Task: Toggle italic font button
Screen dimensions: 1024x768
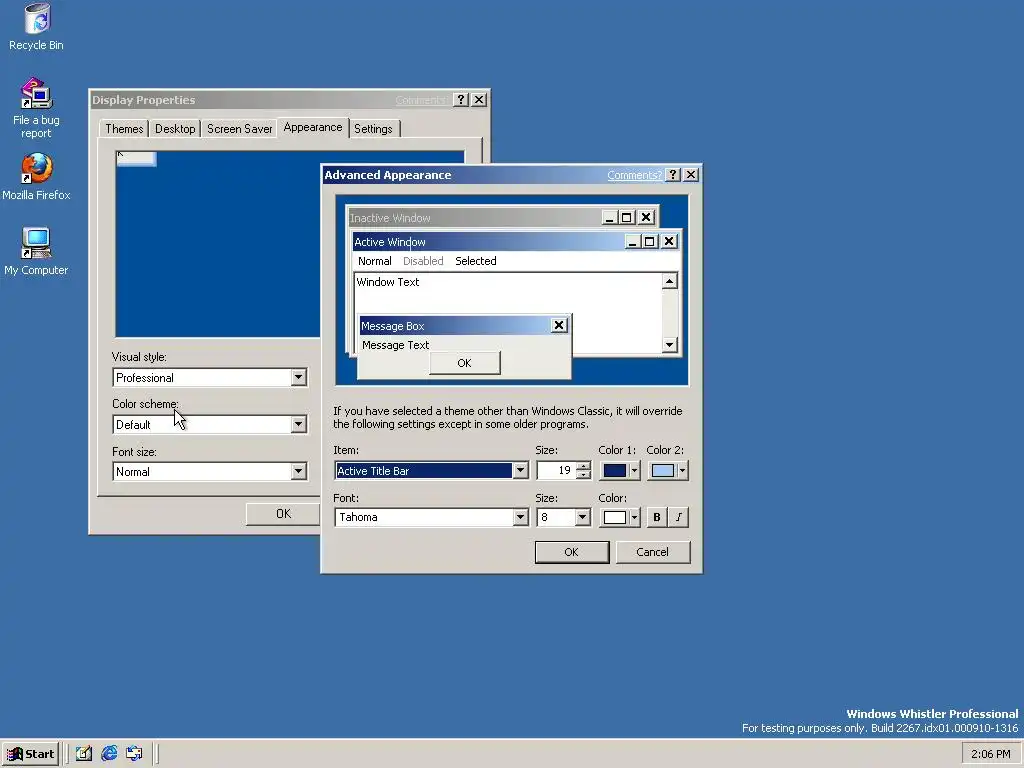Action: coord(679,517)
